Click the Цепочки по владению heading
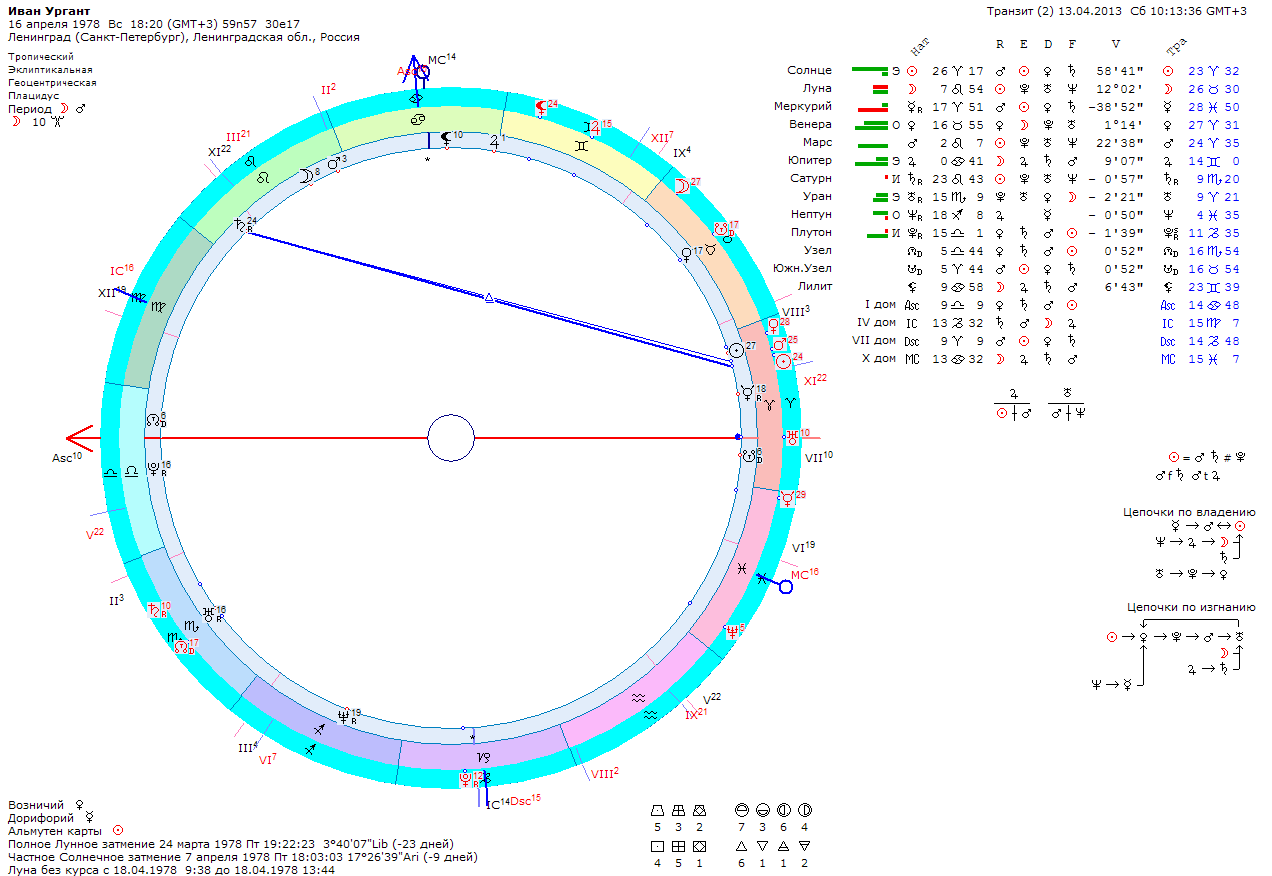1272x876 pixels. [x=1189, y=512]
